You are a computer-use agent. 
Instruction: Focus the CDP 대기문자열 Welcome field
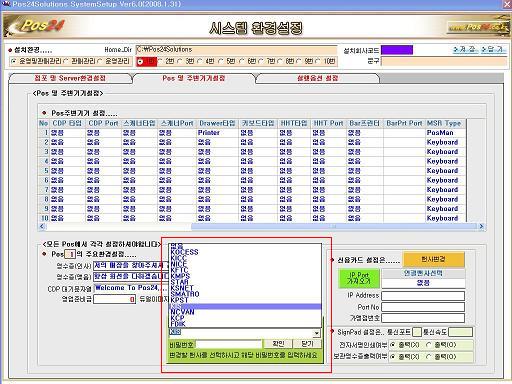tap(132, 288)
